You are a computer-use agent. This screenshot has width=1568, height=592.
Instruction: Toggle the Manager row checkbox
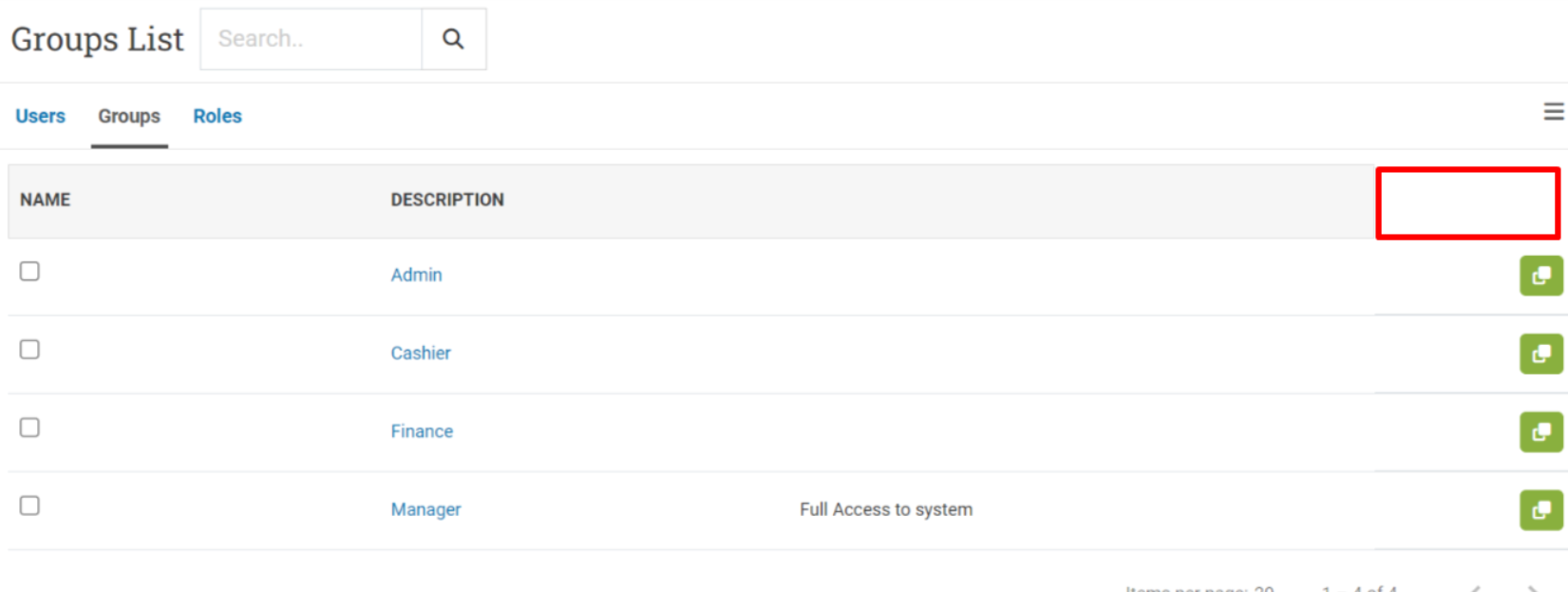click(x=30, y=506)
